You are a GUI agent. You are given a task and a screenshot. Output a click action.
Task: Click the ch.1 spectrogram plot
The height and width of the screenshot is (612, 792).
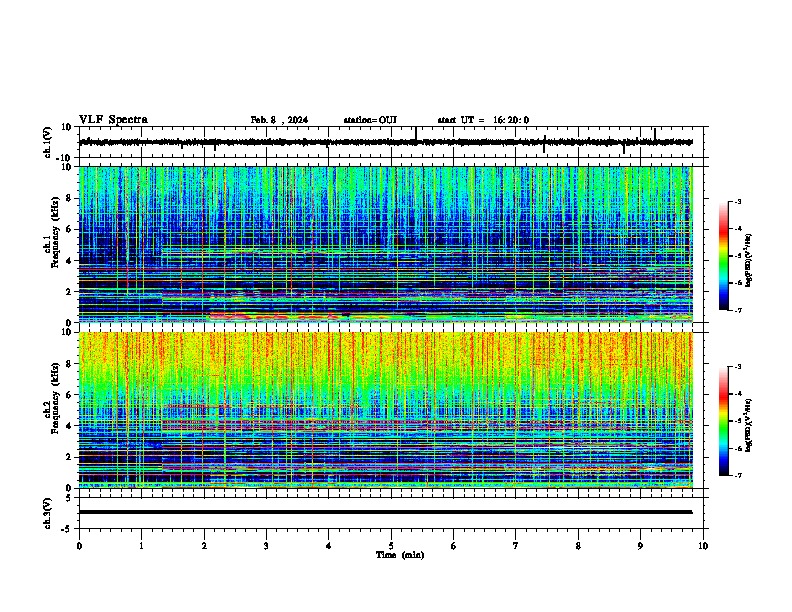[386, 244]
